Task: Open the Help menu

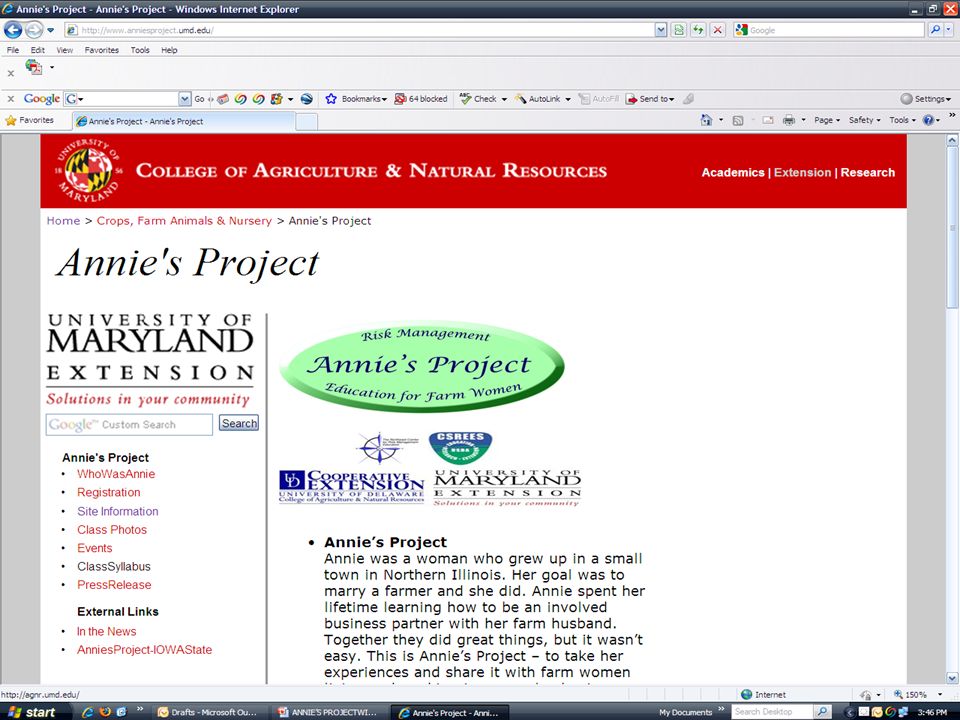Action: pyautogui.click(x=170, y=50)
